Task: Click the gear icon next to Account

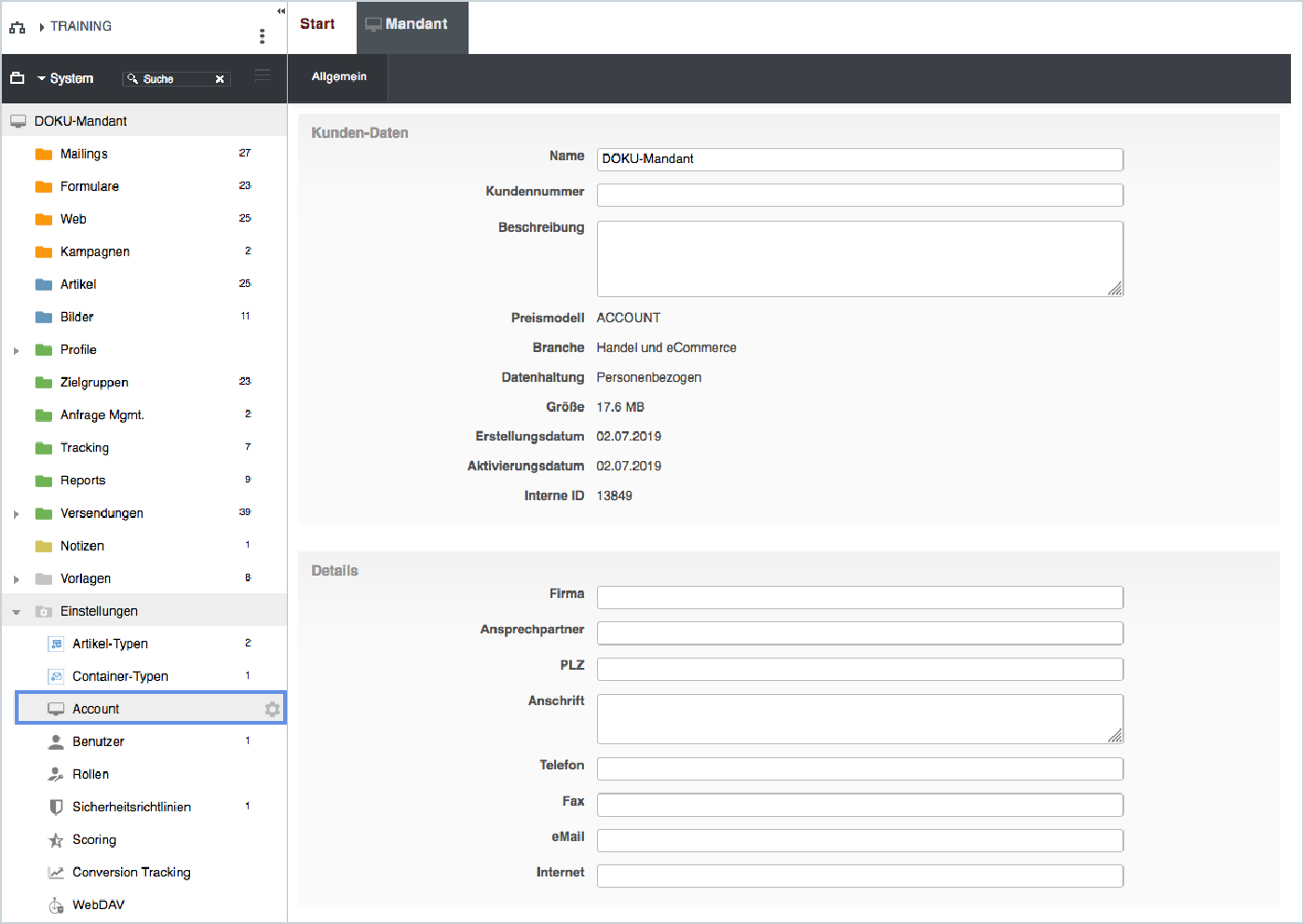Action: pyautogui.click(x=272, y=709)
